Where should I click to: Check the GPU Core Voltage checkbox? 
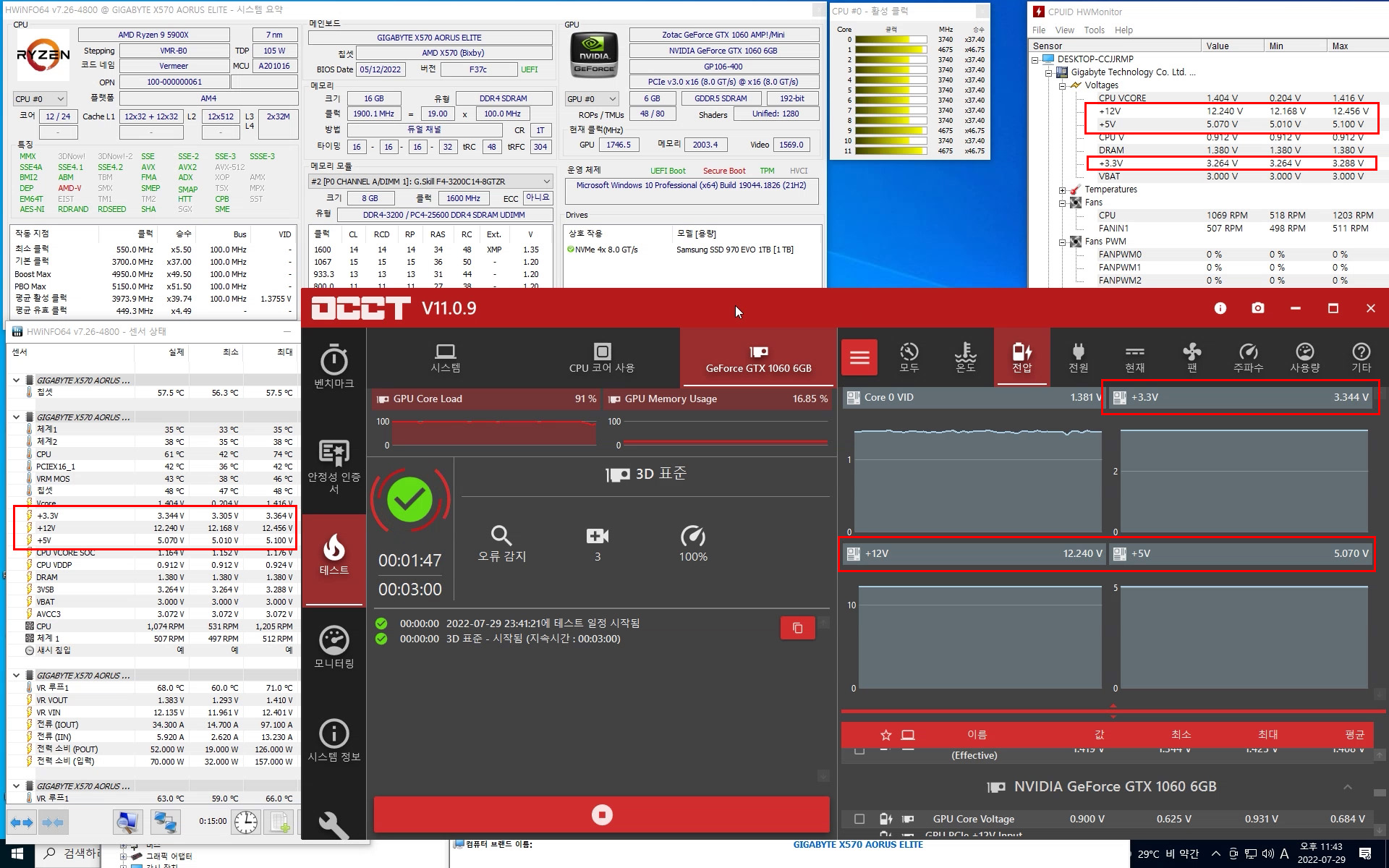[859, 819]
